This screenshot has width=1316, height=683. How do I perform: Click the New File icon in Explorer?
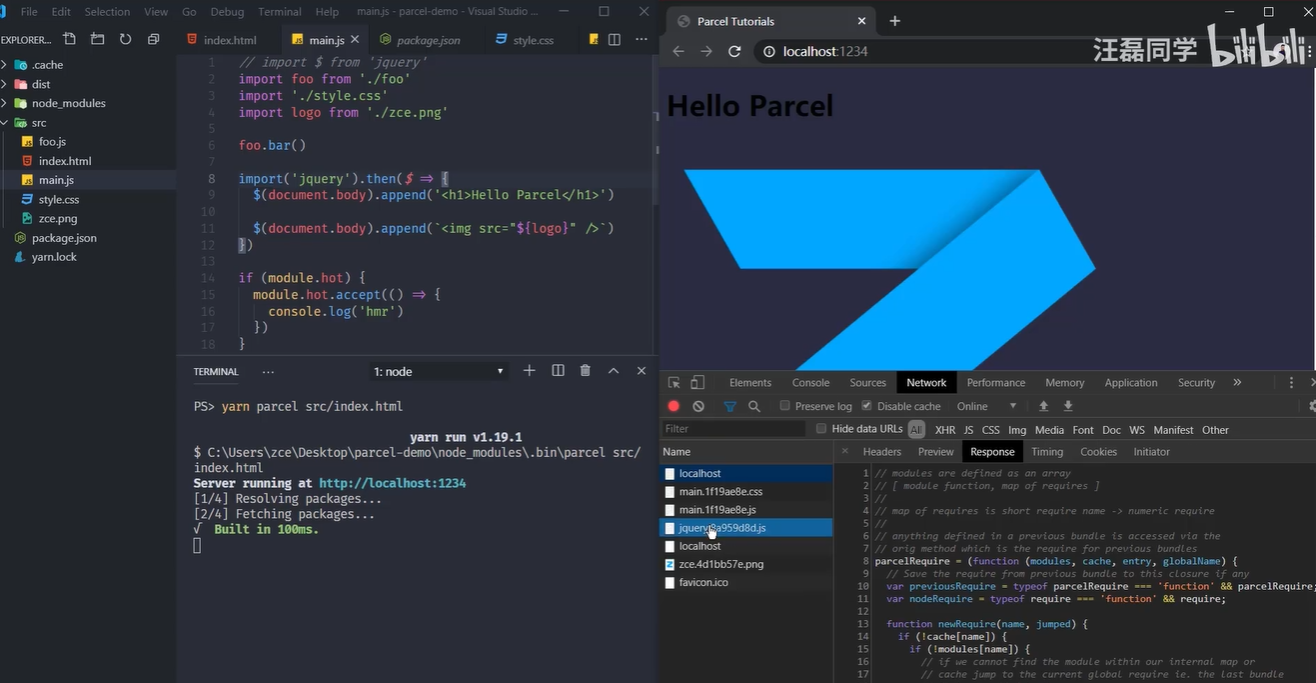click(x=69, y=39)
